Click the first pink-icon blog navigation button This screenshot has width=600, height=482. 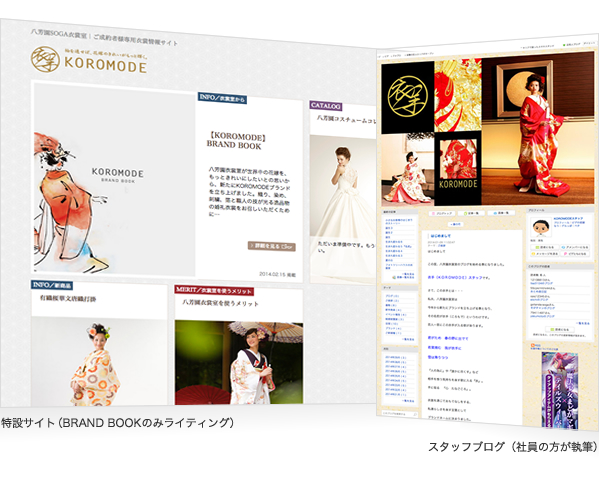tap(442, 213)
